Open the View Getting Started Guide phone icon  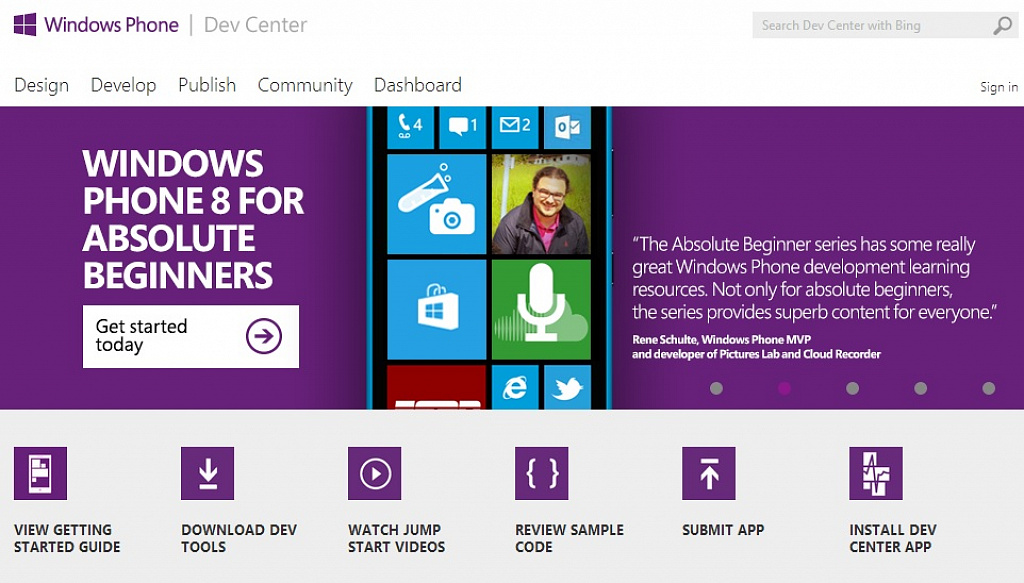pos(40,473)
